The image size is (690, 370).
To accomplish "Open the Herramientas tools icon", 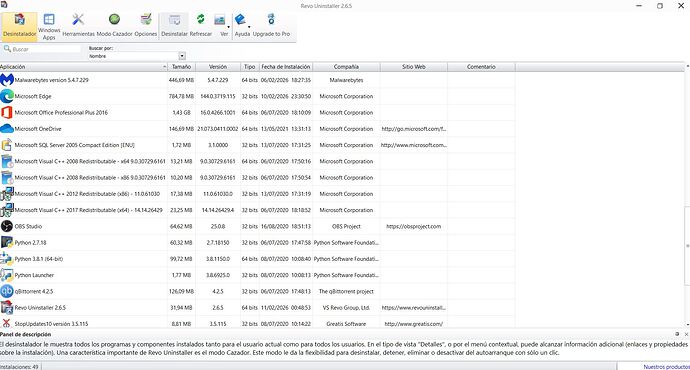I will point(78,26).
